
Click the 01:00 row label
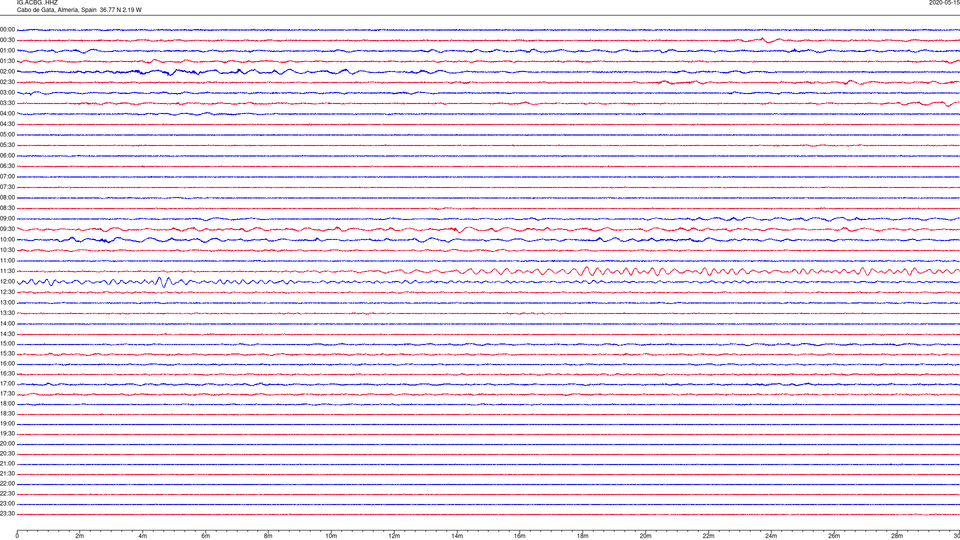click(x=7, y=51)
